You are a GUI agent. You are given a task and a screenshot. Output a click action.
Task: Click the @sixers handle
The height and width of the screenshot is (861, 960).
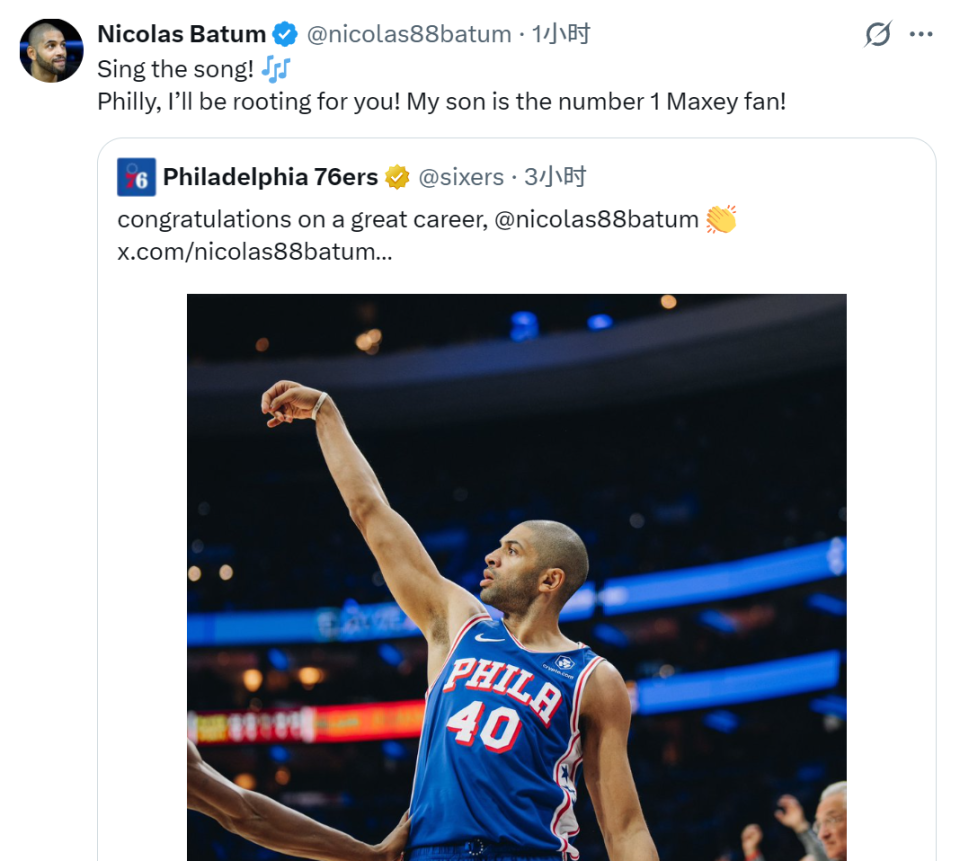click(461, 177)
